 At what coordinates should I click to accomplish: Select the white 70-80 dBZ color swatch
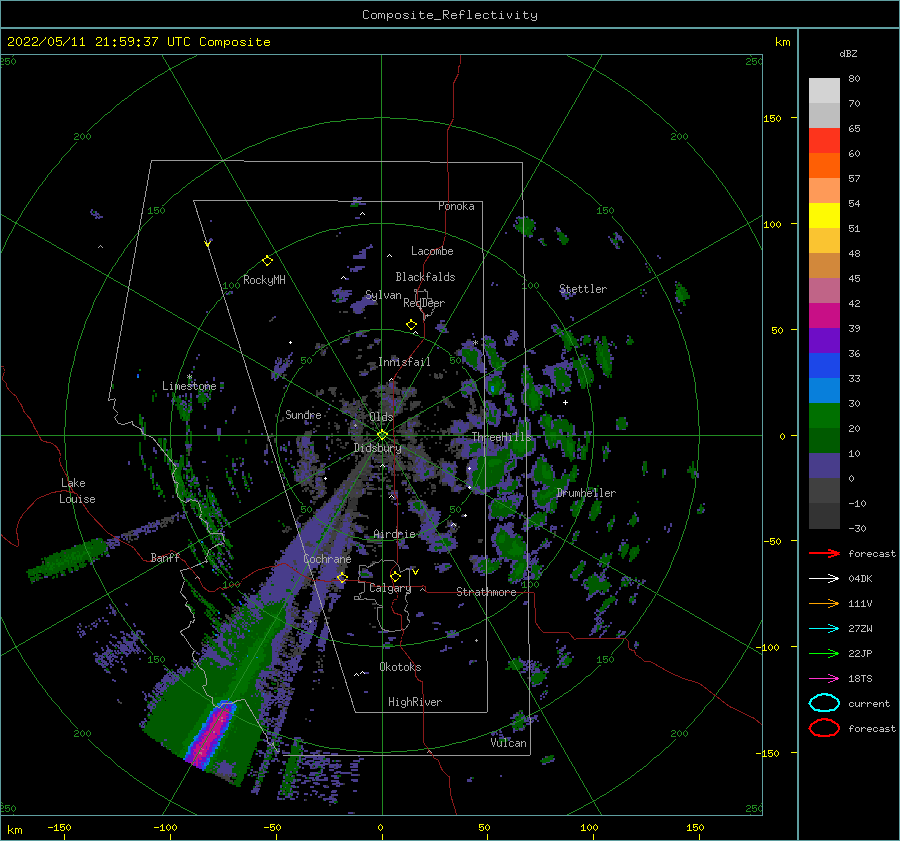[824, 91]
